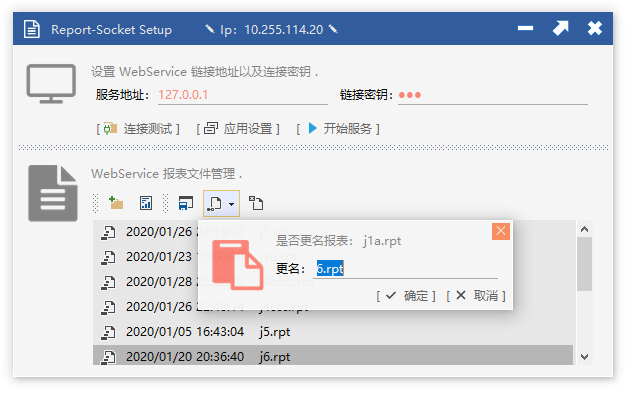Click 开始服务 start service button
Viewport: 633px width, 396px height.
338,129
